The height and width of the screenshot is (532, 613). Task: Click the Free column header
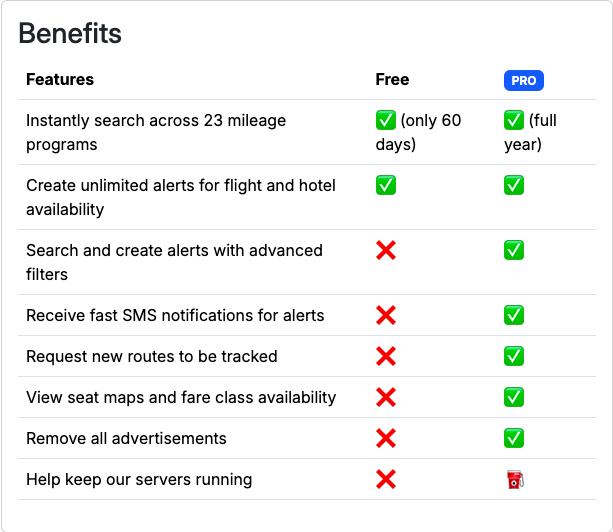point(392,80)
